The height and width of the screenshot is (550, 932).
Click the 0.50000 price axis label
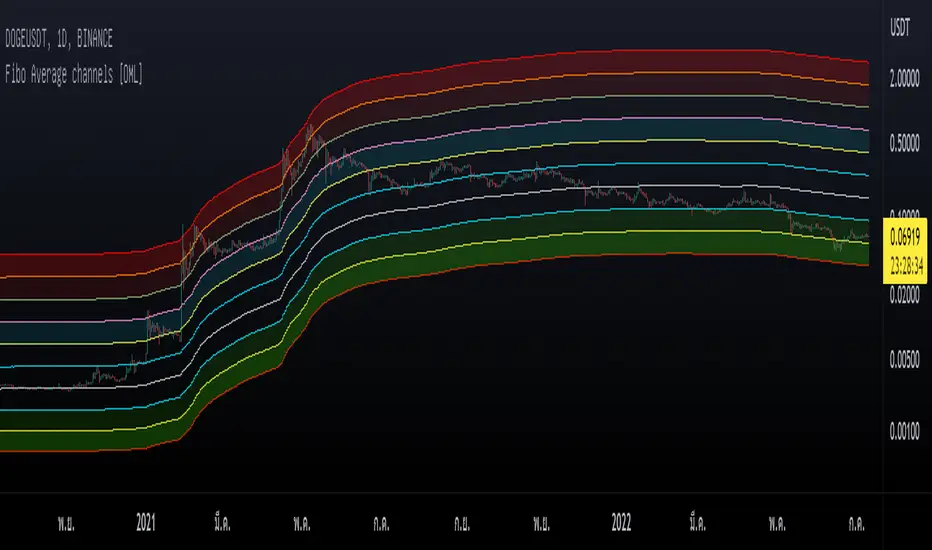(904, 143)
